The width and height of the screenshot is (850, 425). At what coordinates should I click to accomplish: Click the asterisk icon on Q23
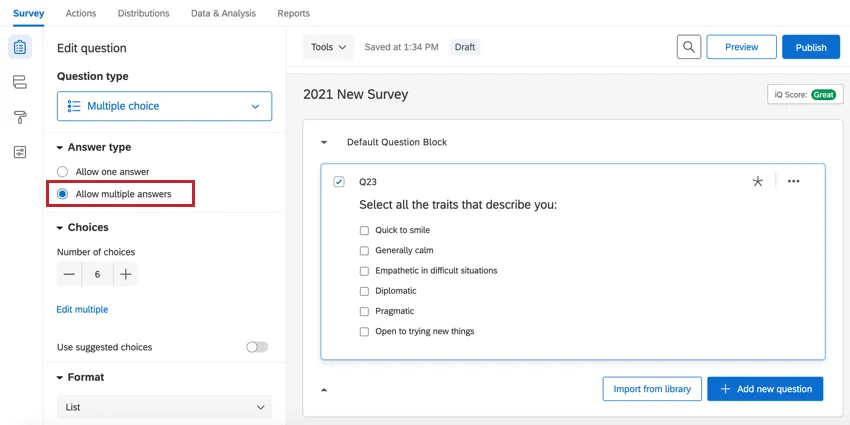point(757,181)
